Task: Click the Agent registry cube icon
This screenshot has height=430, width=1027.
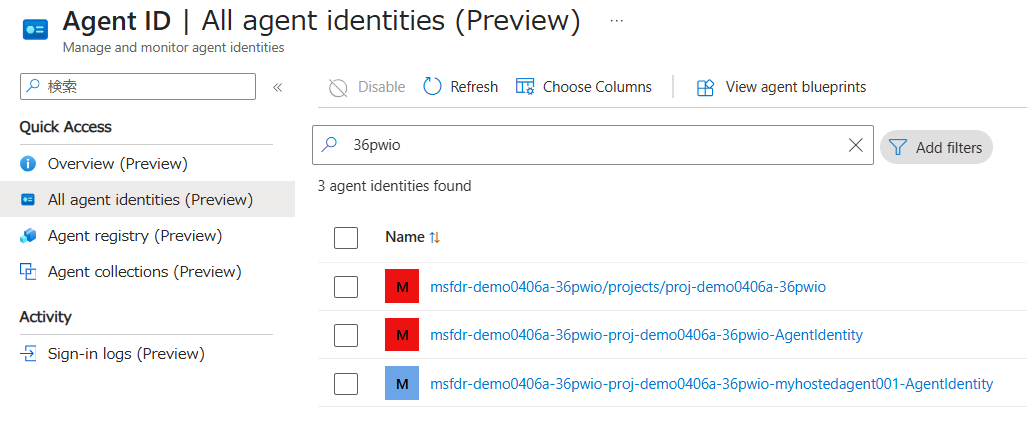Action: point(28,236)
